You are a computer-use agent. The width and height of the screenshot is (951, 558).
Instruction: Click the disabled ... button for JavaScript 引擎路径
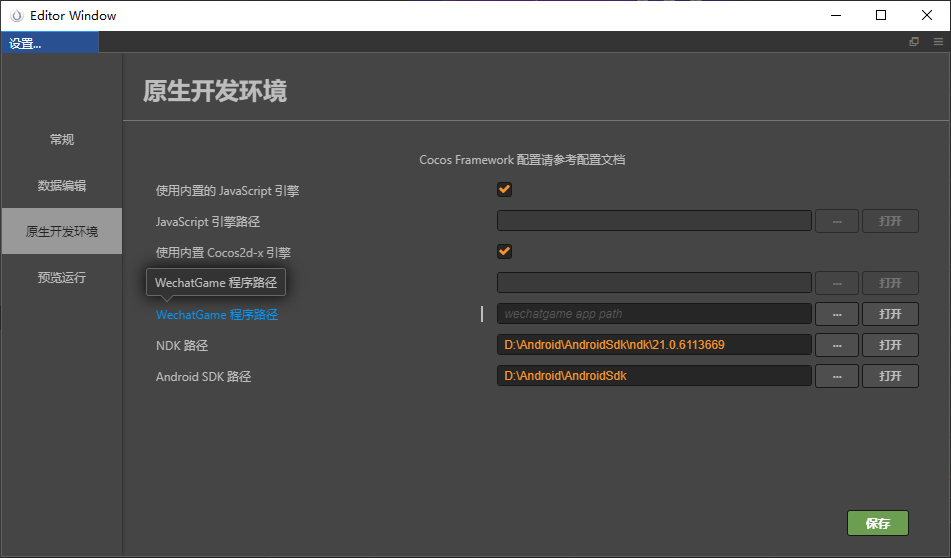(837, 221)
